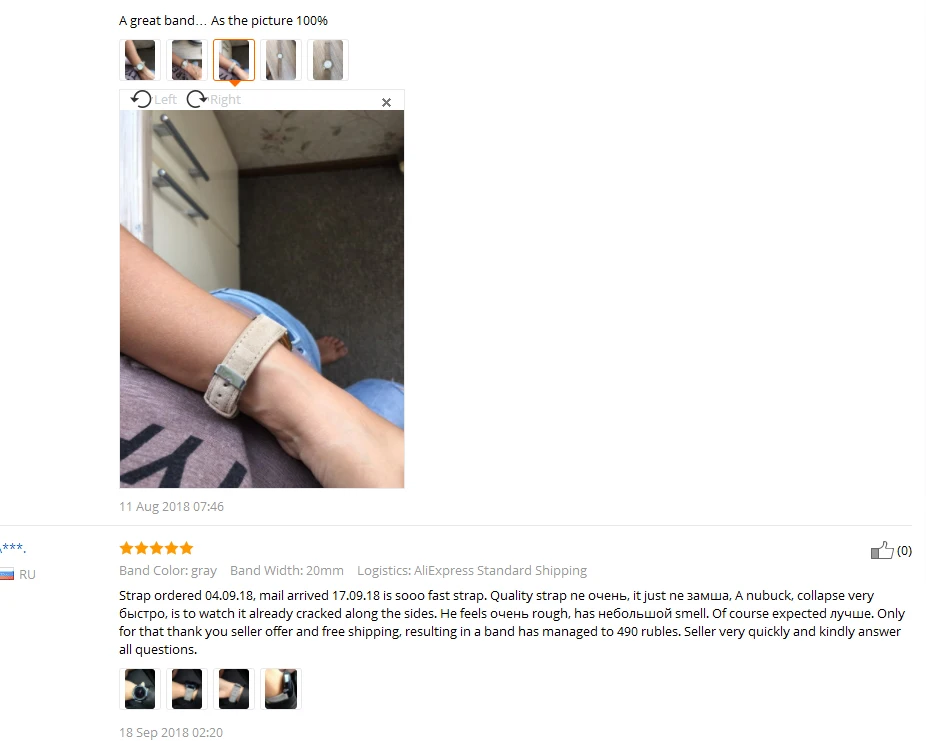The image size is (926, 741).
Task: Open fifth thumbnail of top review
Action: [328, 60]
